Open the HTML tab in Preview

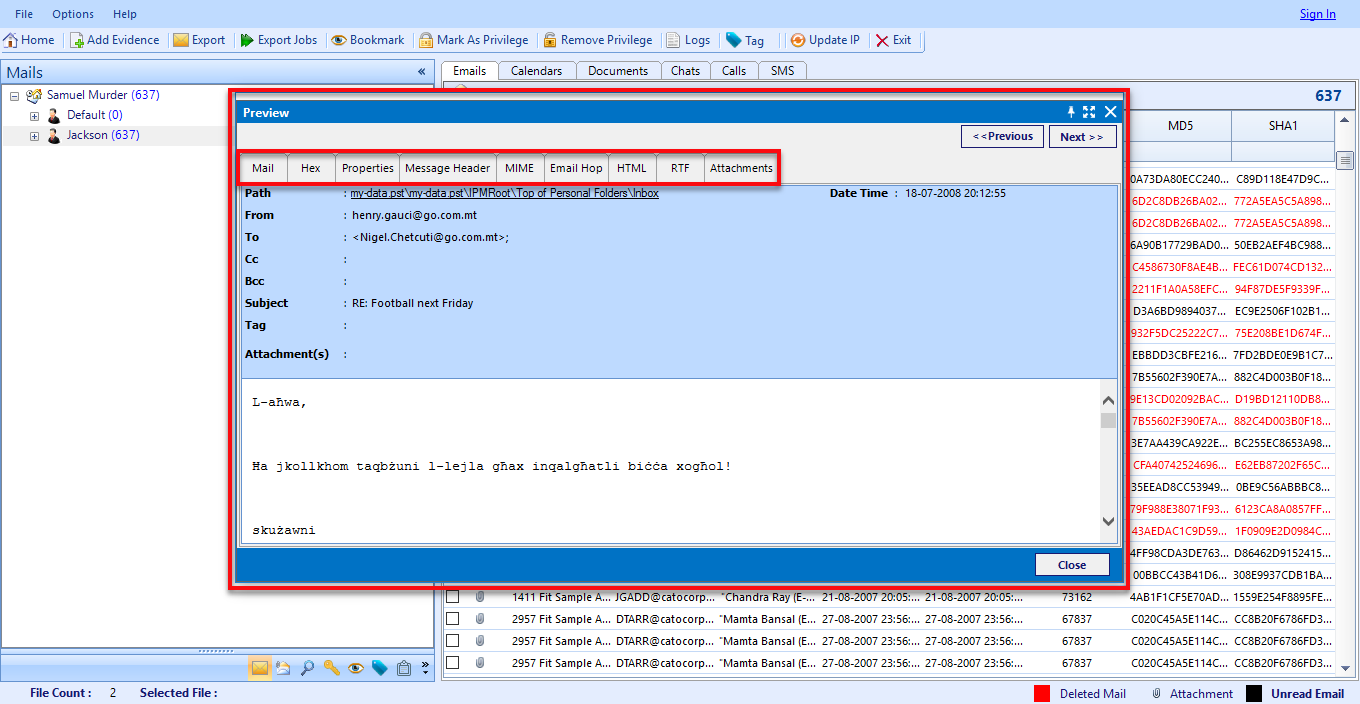(x=631, y=168)
